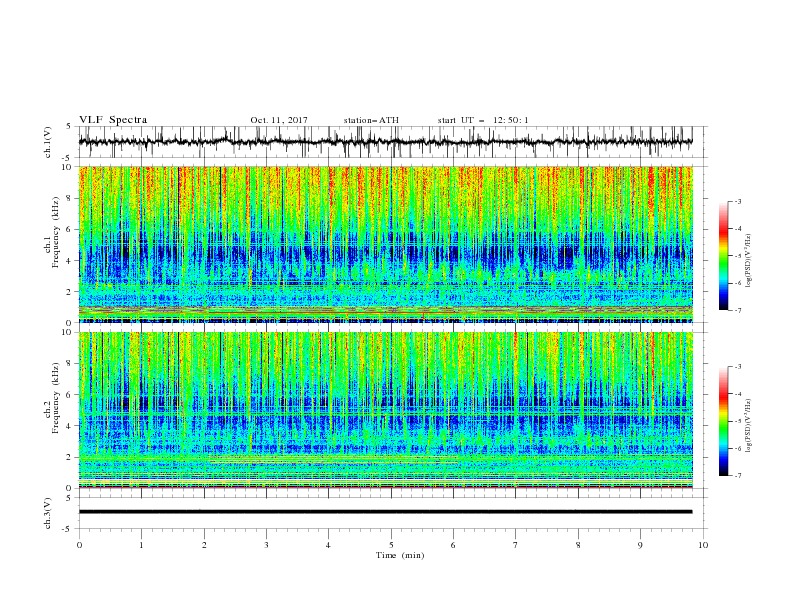Screen dimensions: 792x612
Task: Click the ch.1 spectrogram panel
Action: (385, 244)
